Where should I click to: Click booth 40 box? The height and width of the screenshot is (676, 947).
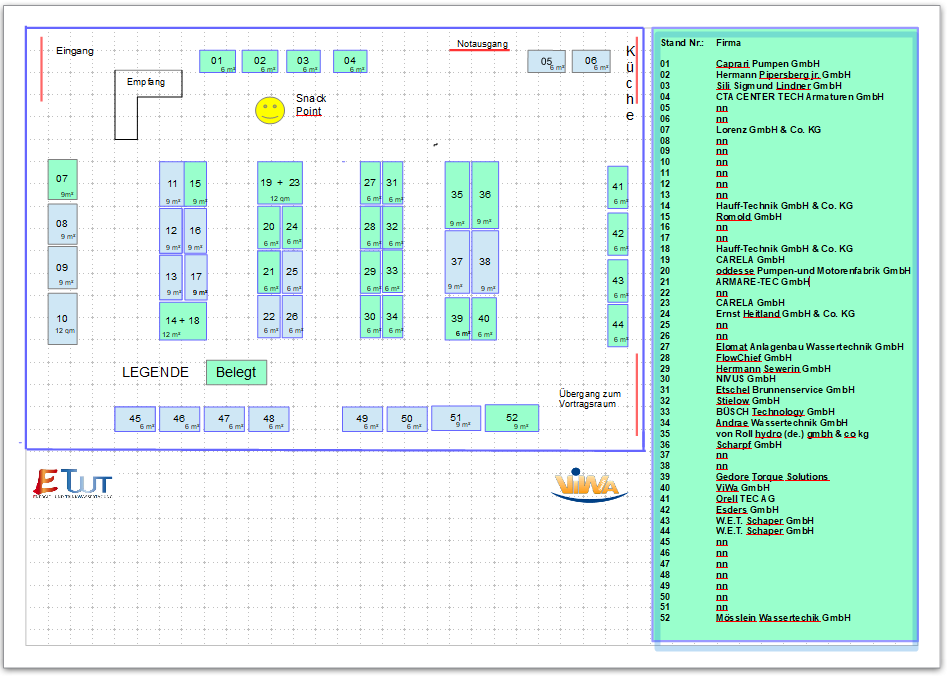coord(484,319)
